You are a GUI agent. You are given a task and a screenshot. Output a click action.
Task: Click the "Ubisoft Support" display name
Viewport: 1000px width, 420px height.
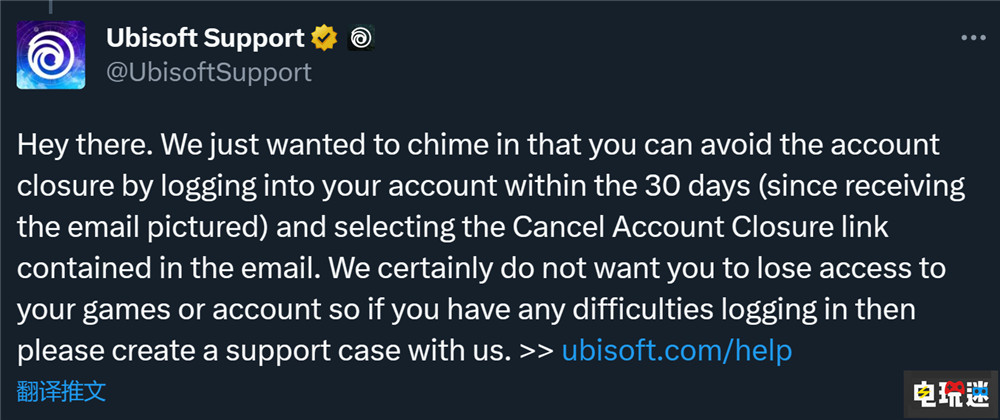[204, 39]
